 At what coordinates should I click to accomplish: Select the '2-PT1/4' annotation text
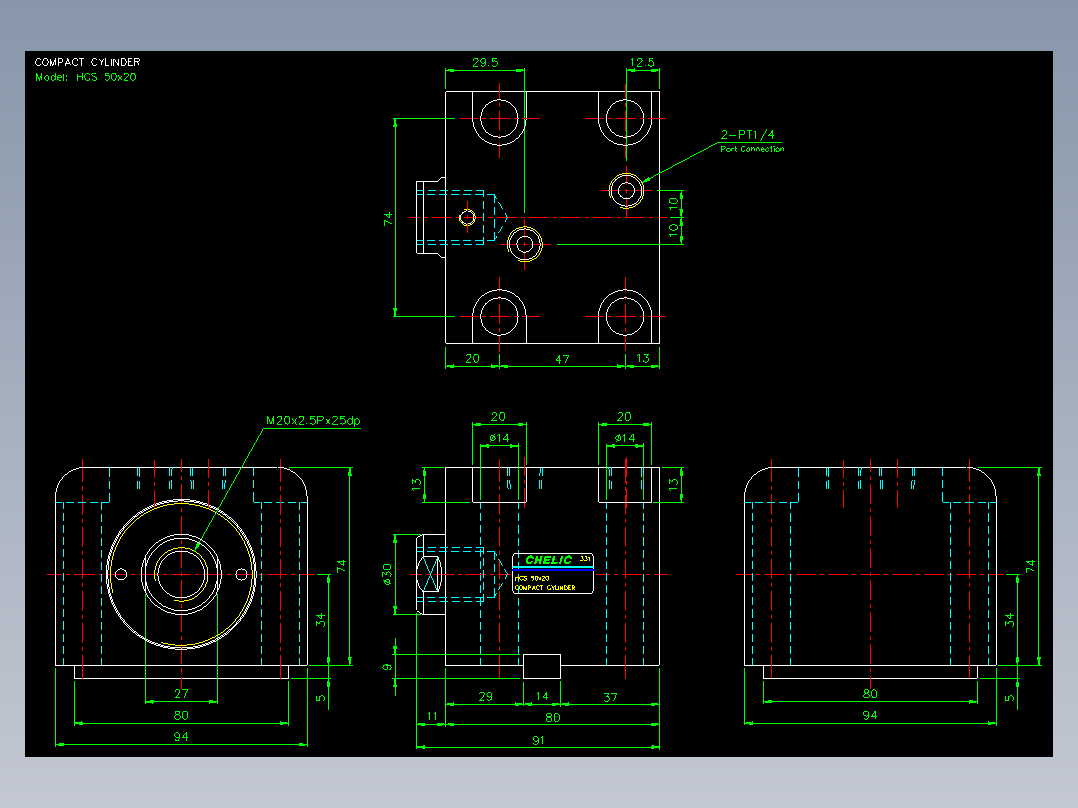tap(747, 135)
